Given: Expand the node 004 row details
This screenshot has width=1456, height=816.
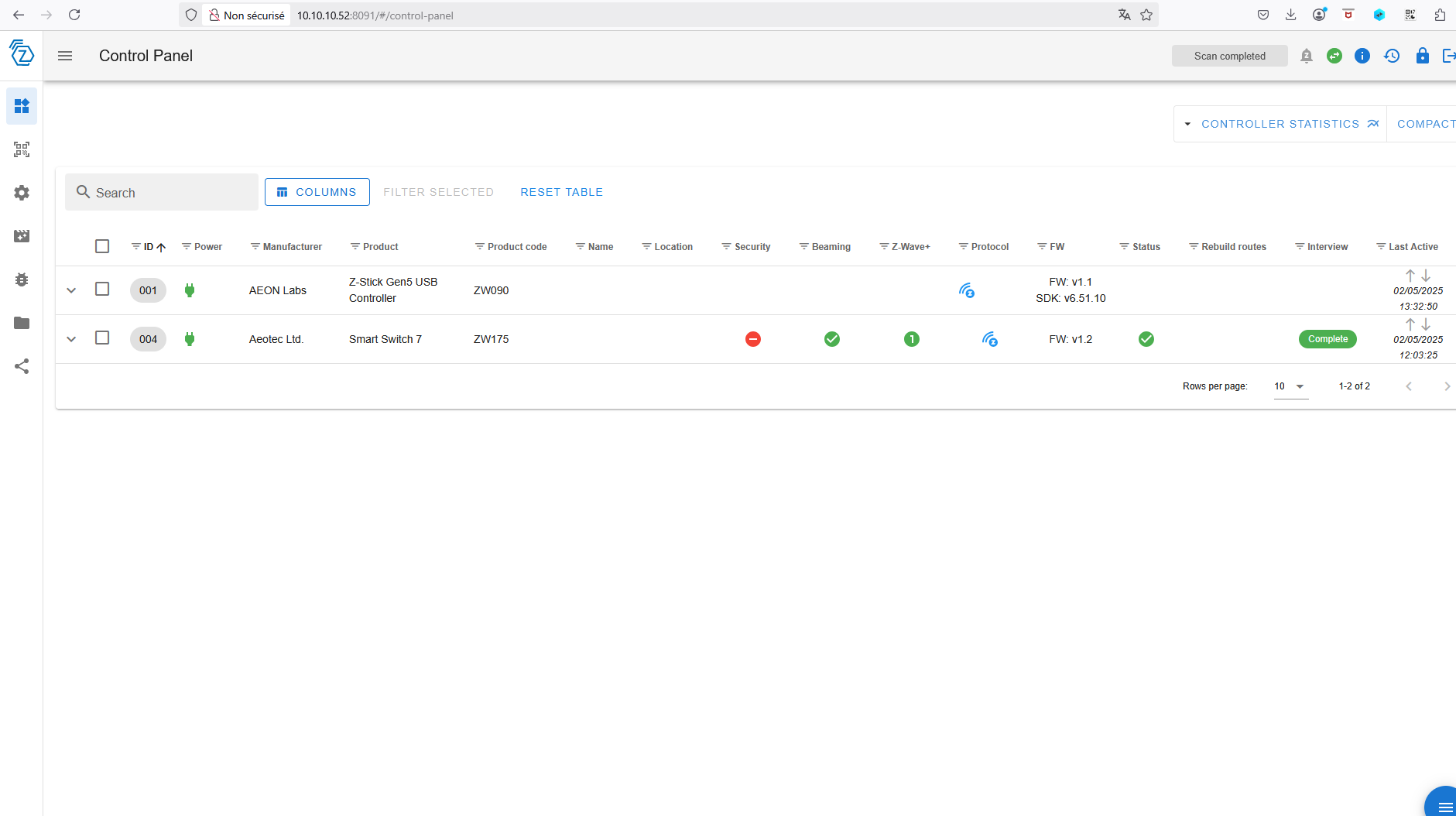Looking at the screenshot, I should 71,339.
